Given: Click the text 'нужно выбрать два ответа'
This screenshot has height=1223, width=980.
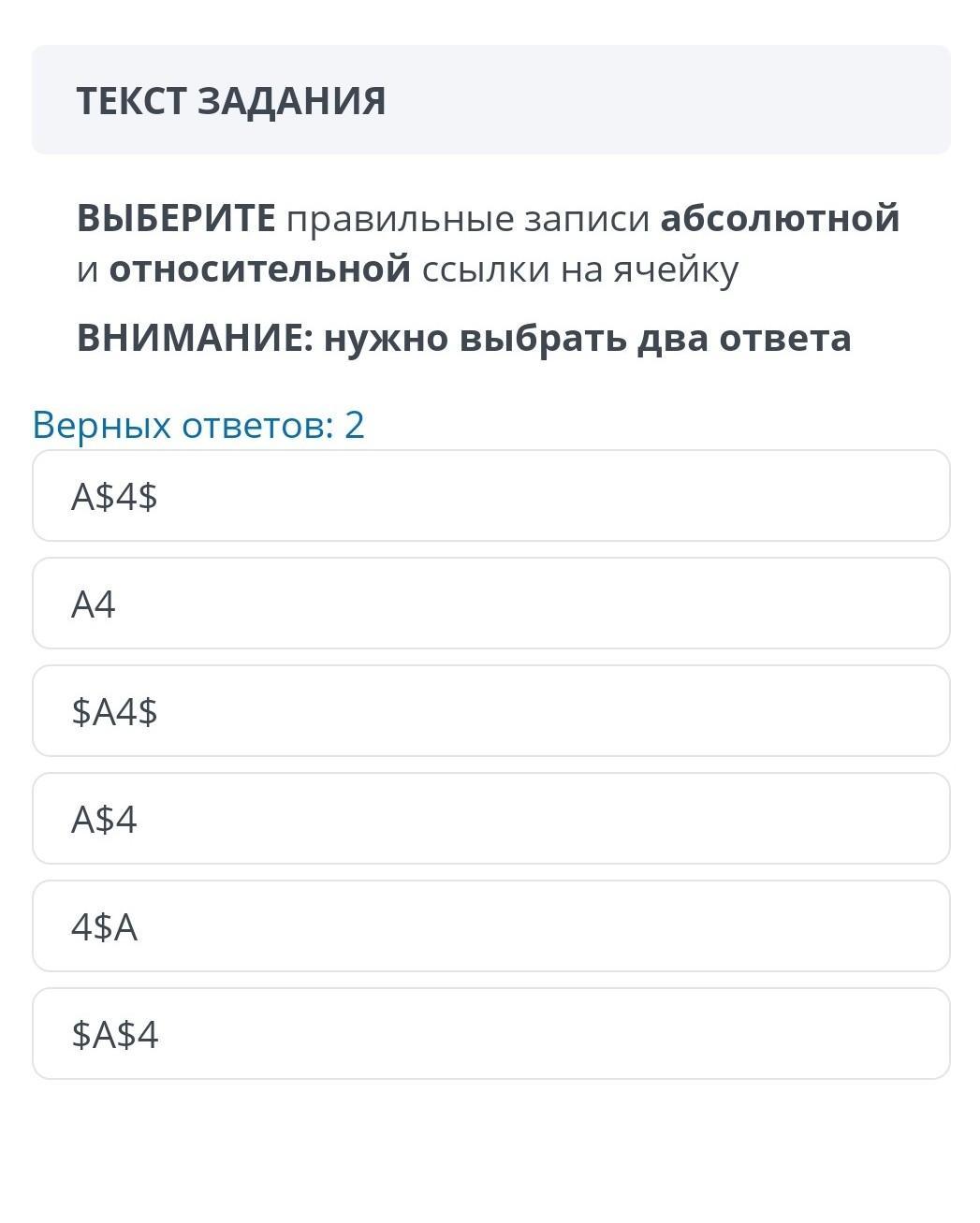Looking at the screenshot, I should 587,338.
